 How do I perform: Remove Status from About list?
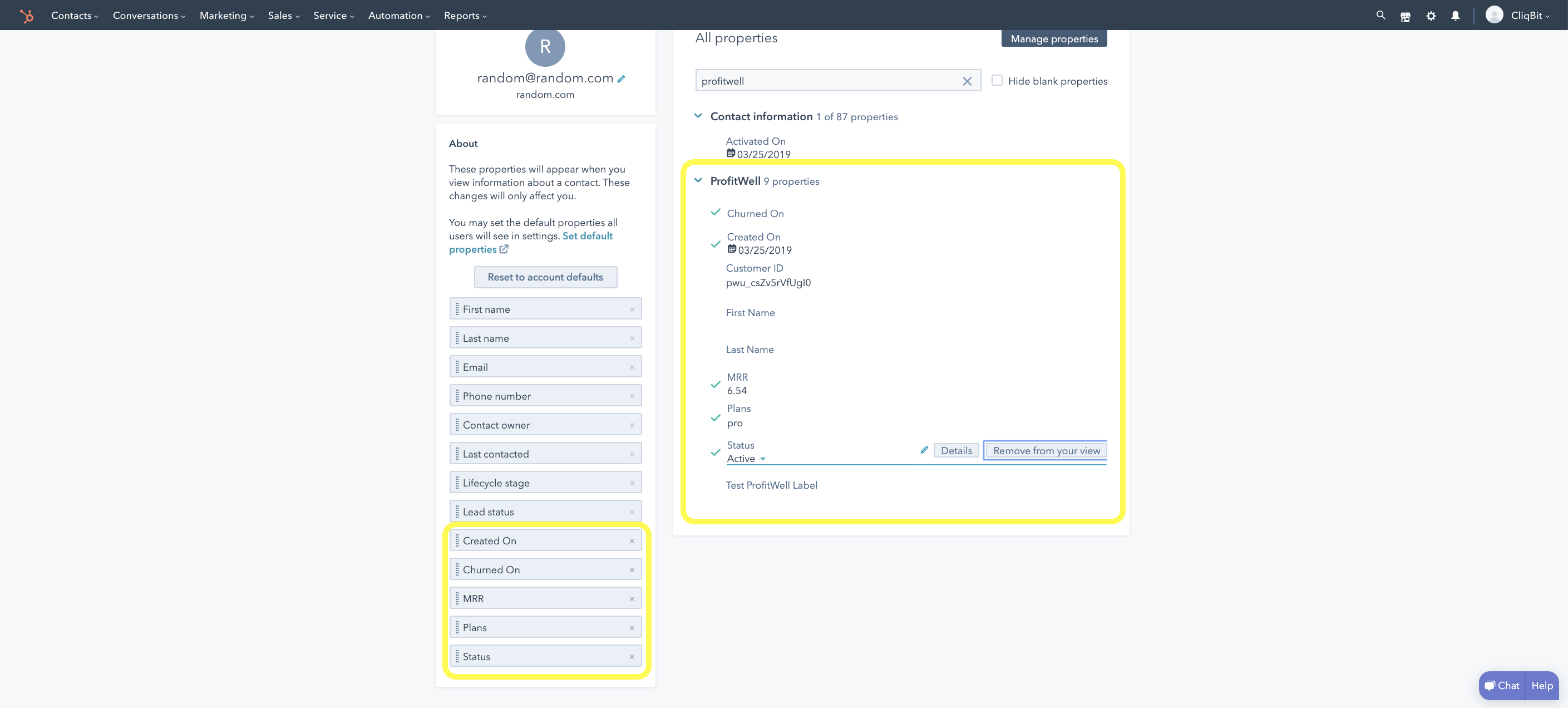[632, 656]
